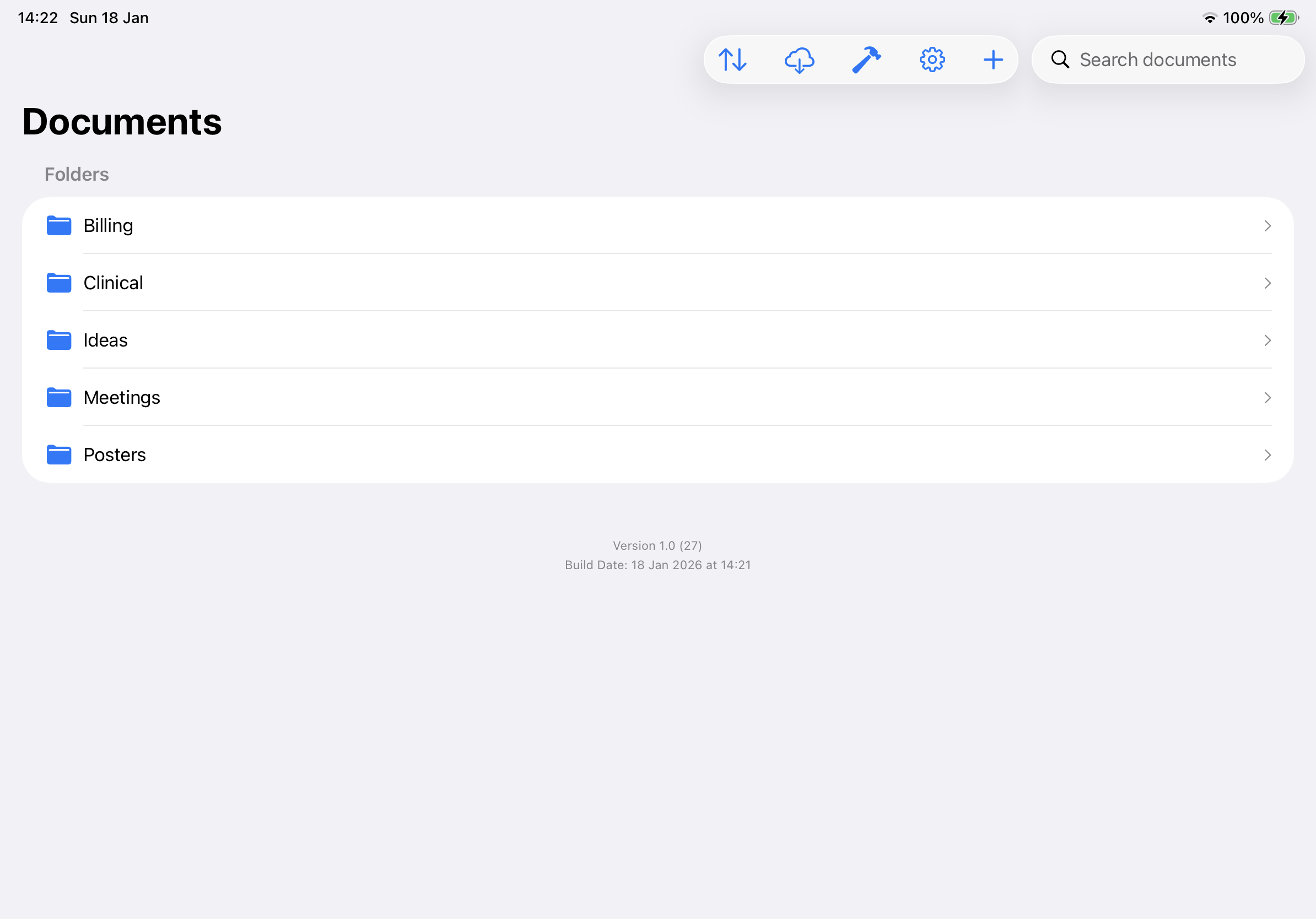This screenshot has width=1316, height=919.
Task: Expand Posters with its disclosure chevron
Action: [x=1267, y=455]
